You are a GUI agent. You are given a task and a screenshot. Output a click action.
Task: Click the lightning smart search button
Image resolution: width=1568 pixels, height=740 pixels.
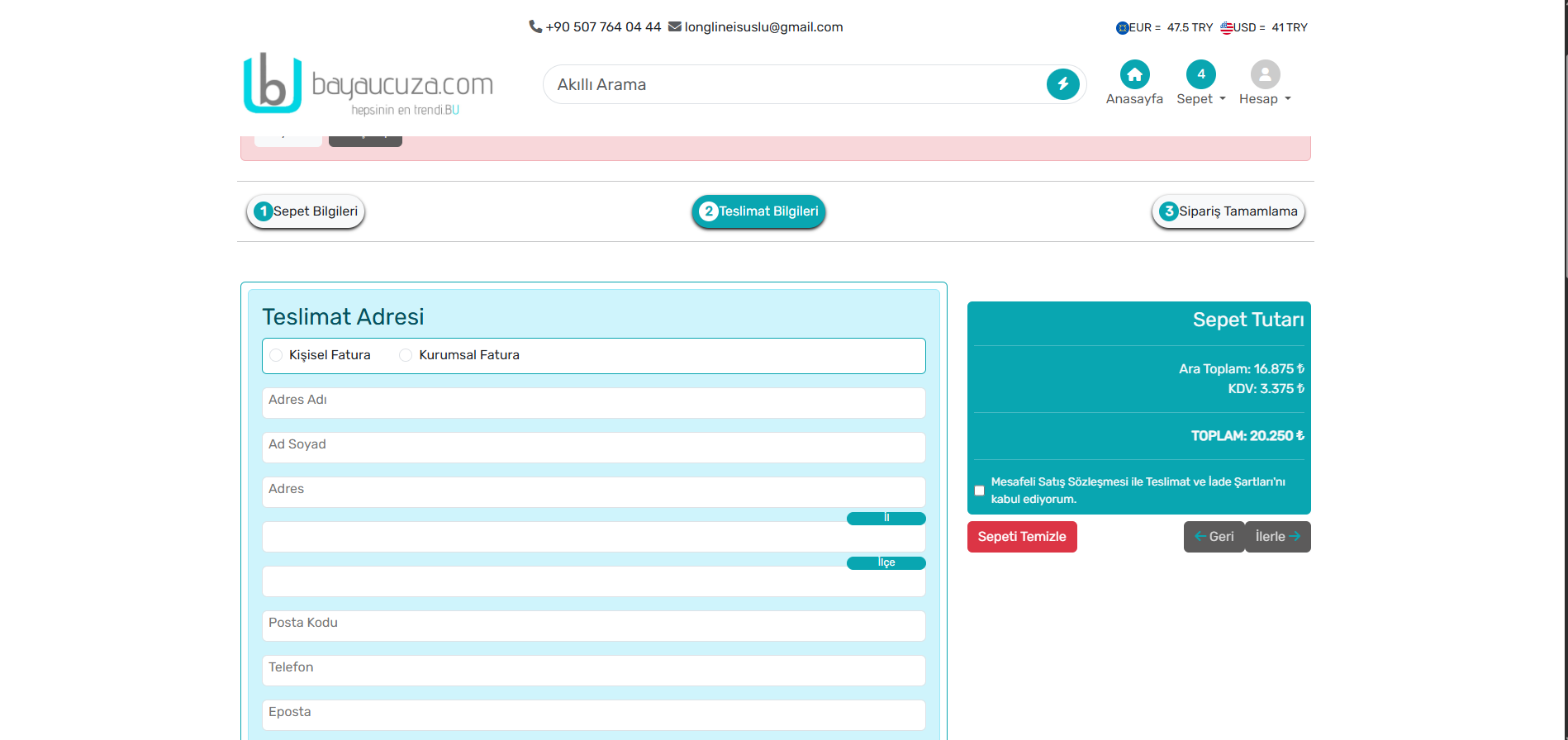[1063, 84]
